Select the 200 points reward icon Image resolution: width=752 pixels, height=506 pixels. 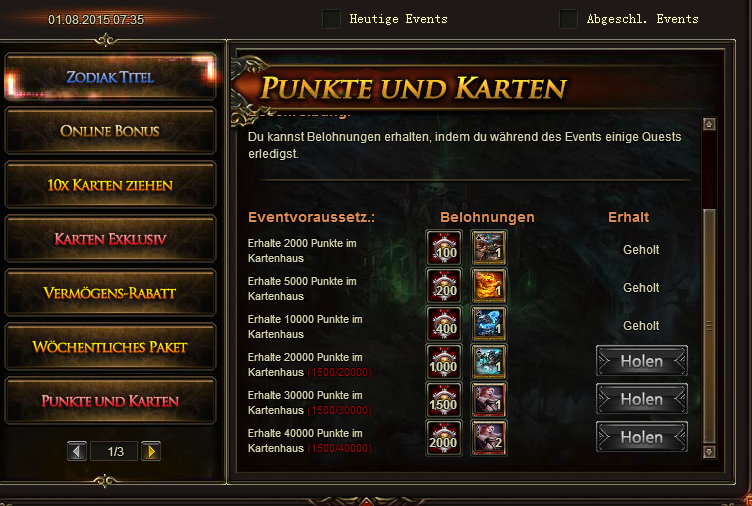pos(444,286)
